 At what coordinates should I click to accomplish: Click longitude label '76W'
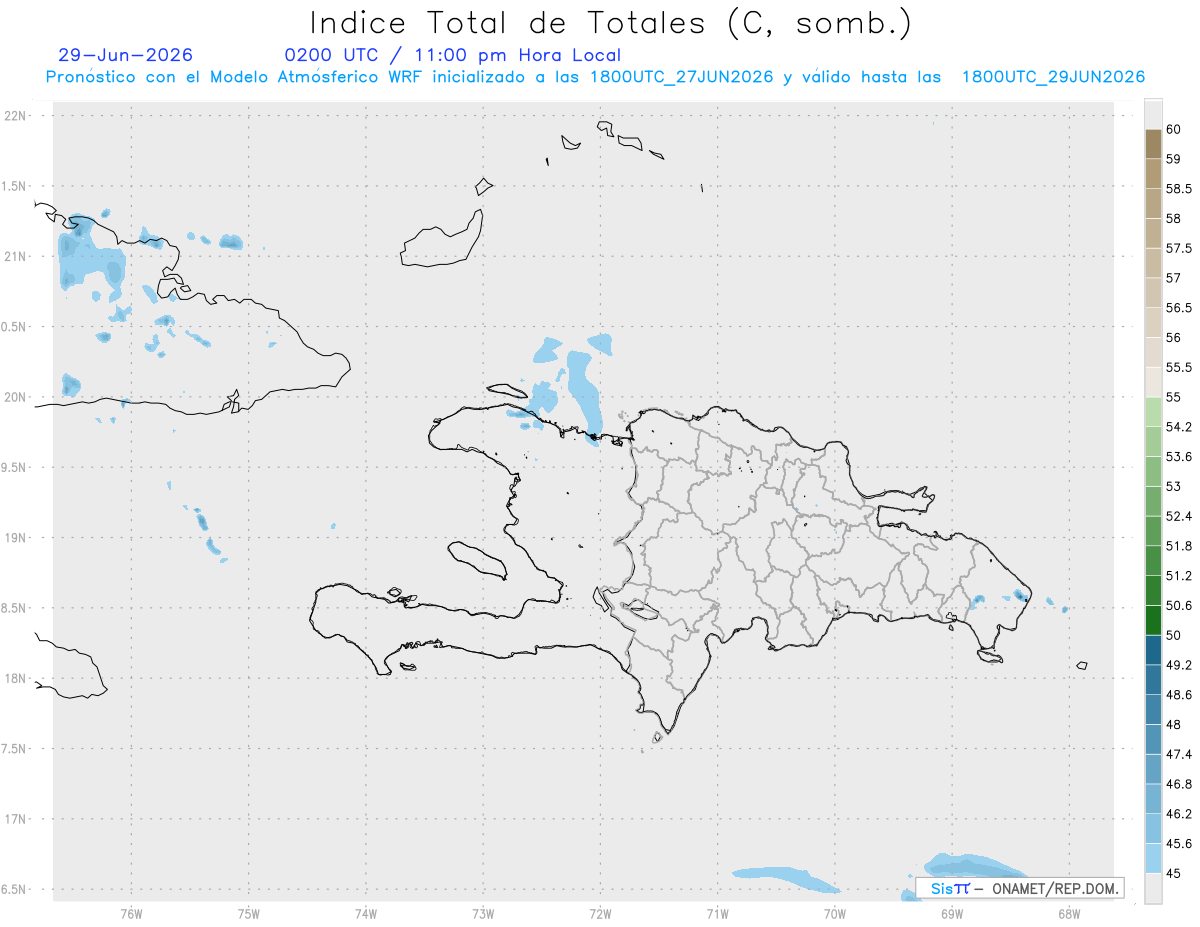click(x=131, y=913)
